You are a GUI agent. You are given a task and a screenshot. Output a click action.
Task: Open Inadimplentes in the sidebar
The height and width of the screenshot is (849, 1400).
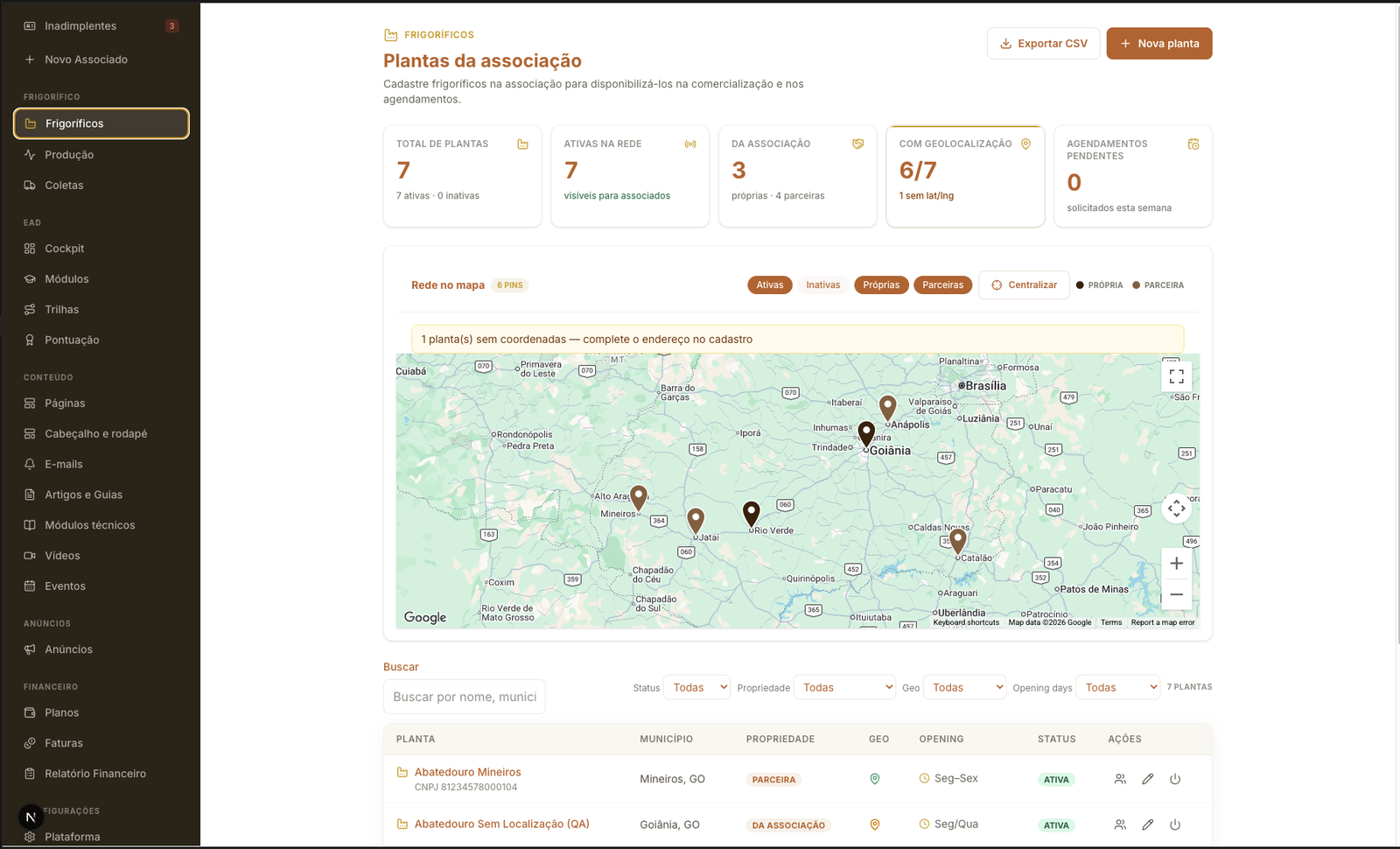coord(101,26)
